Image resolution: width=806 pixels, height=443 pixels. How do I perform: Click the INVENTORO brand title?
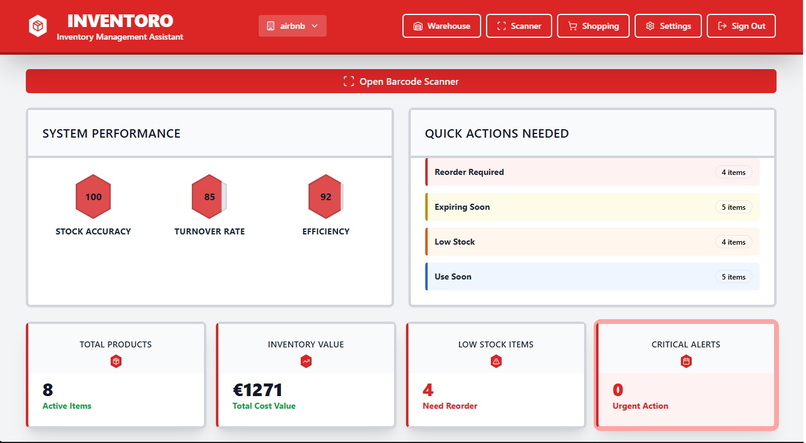120,21
